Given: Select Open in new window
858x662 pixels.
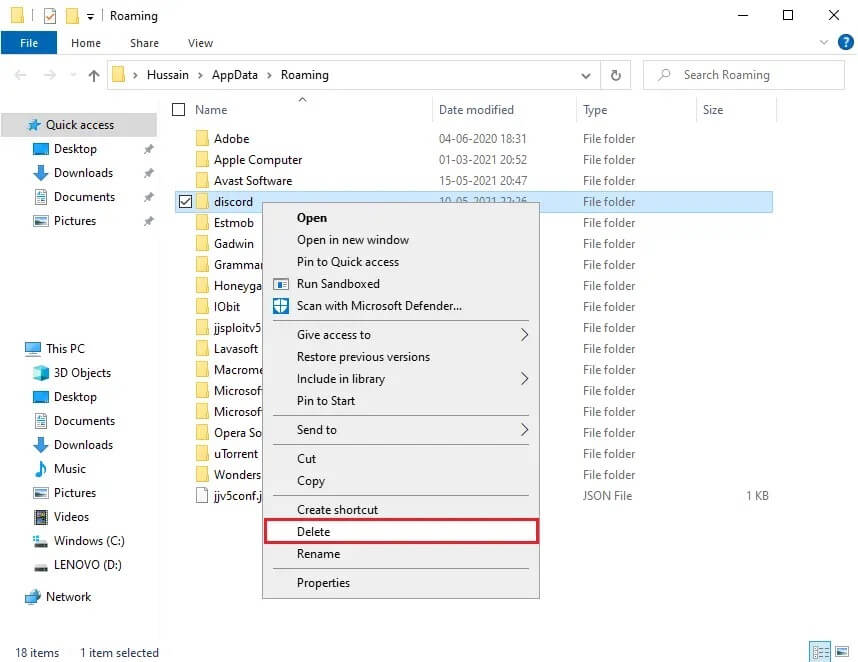Looking at the screenshot, I should coord(401,240).
